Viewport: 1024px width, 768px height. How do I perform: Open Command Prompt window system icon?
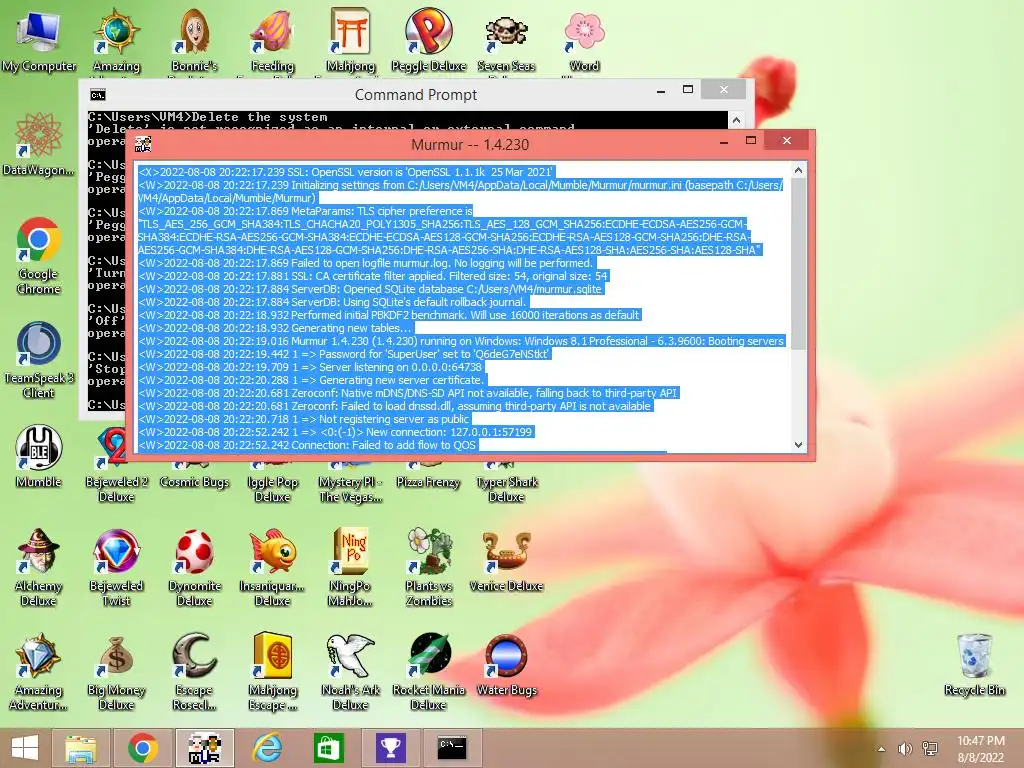pos(98,95)
